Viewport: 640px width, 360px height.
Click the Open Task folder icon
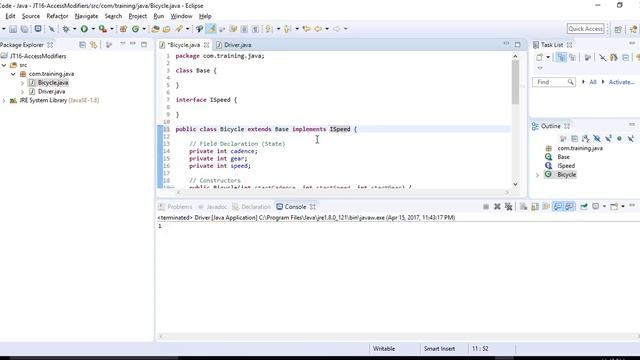(167, 29)
